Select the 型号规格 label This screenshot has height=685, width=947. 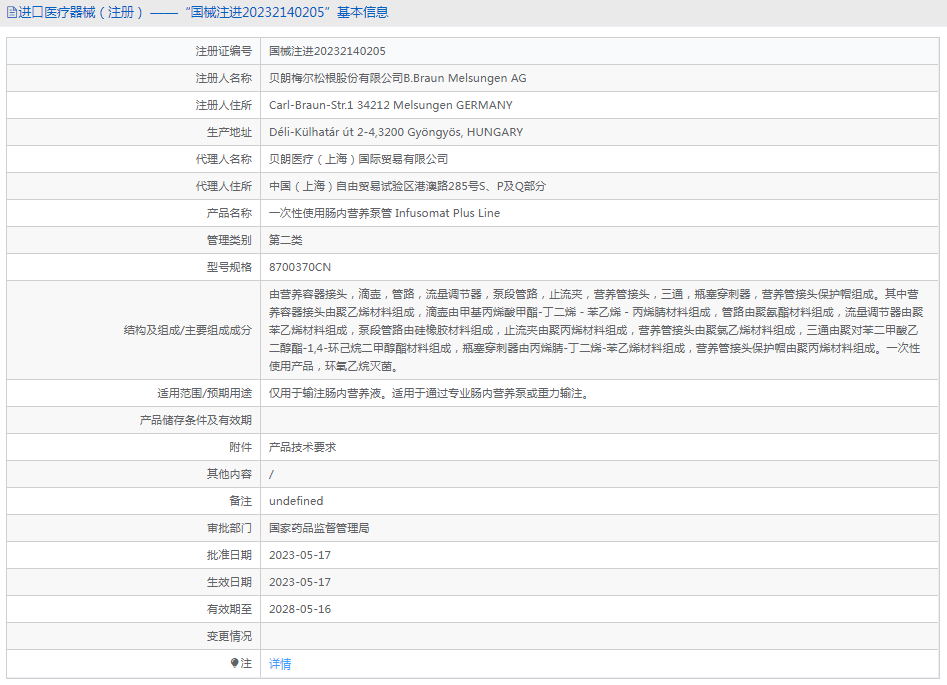[x=229, y=267]
